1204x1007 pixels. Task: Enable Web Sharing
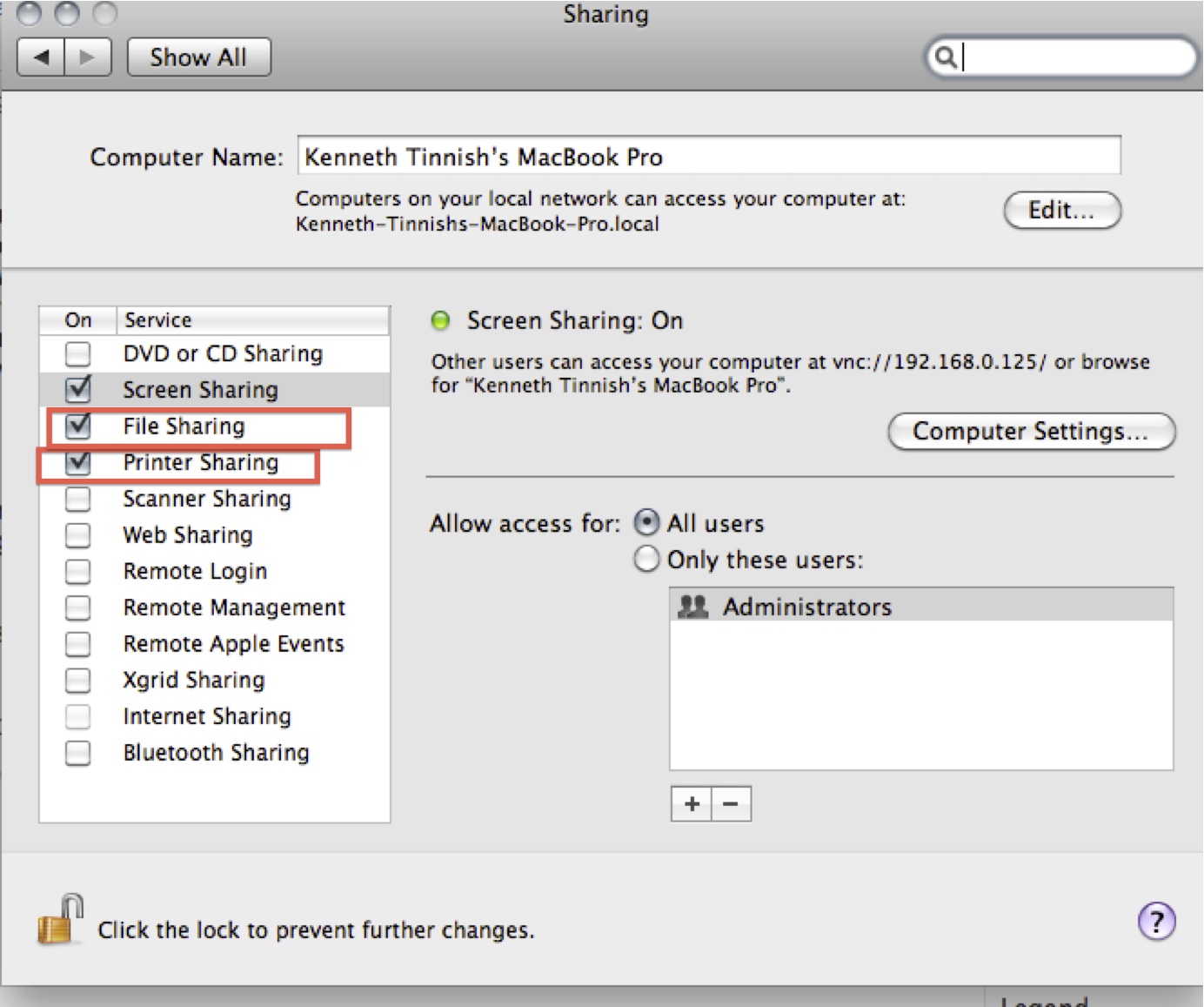pyautogui.click(x=77, y=534)
